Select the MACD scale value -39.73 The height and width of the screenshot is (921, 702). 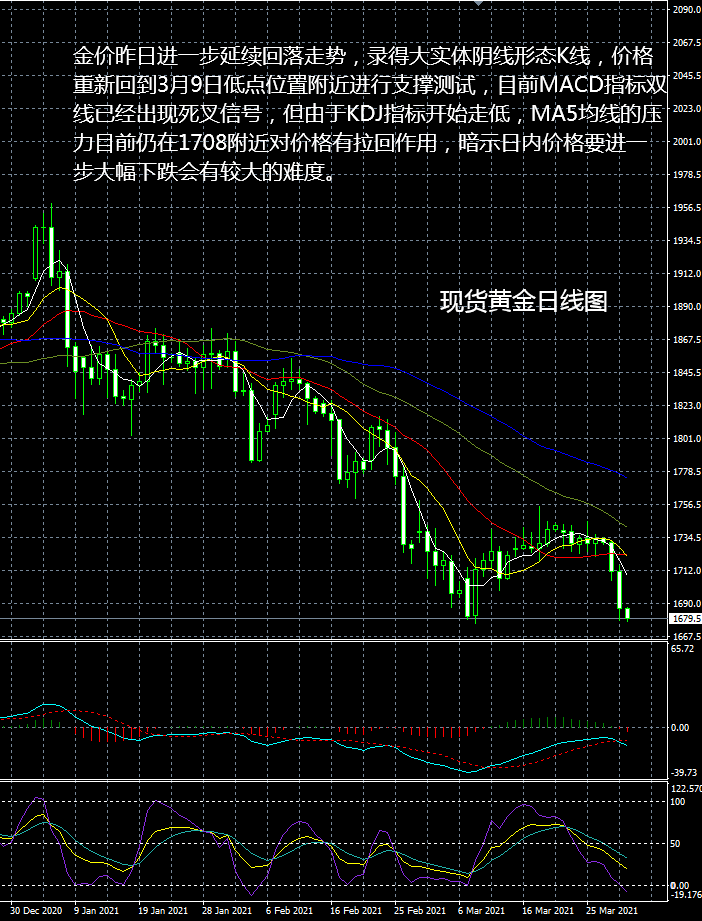(x=684, y=773)
